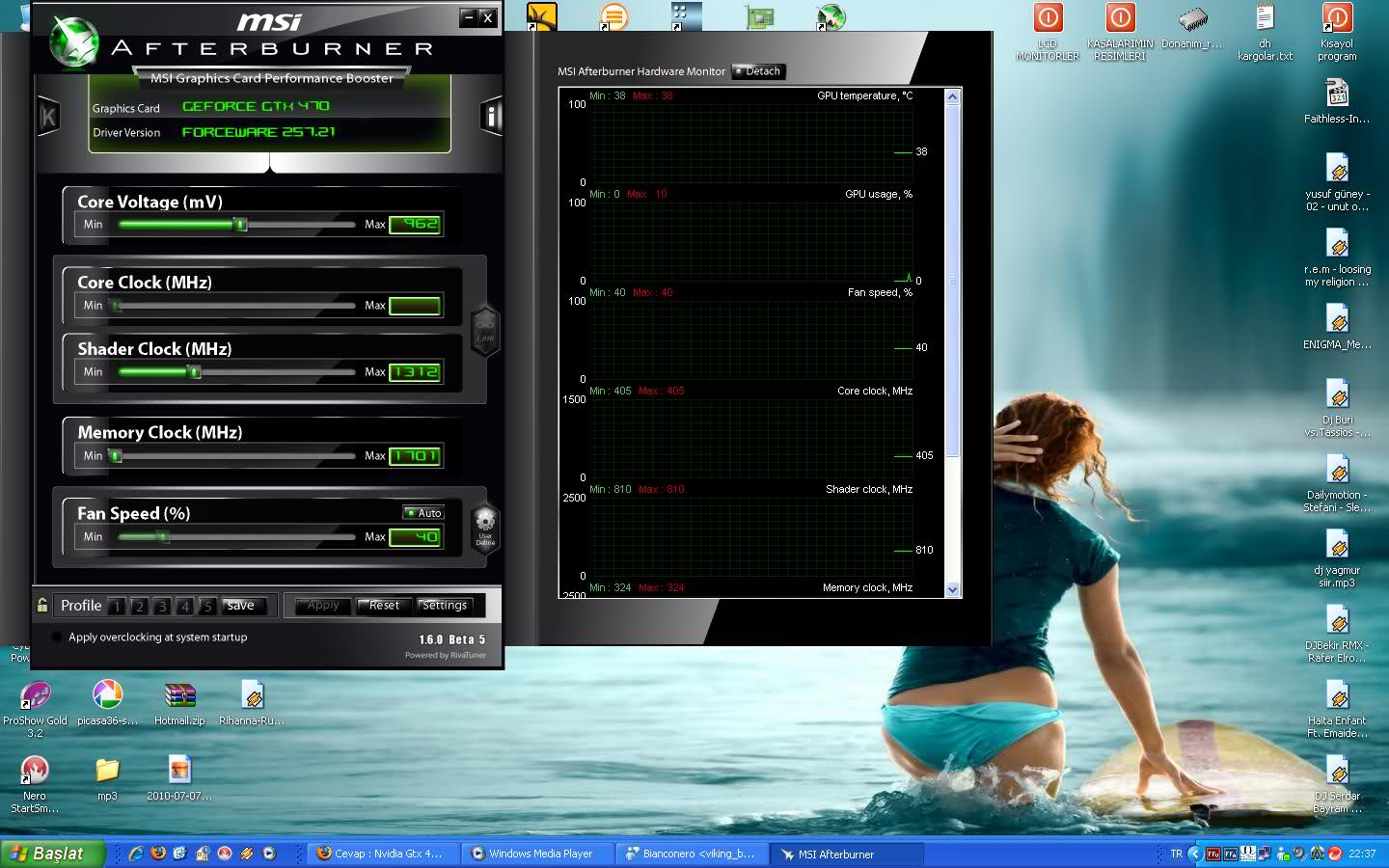Image resolution: width=1389 pixels, height=868 pixels.
Task: Select profile slot 1
Action: [117, 607]
